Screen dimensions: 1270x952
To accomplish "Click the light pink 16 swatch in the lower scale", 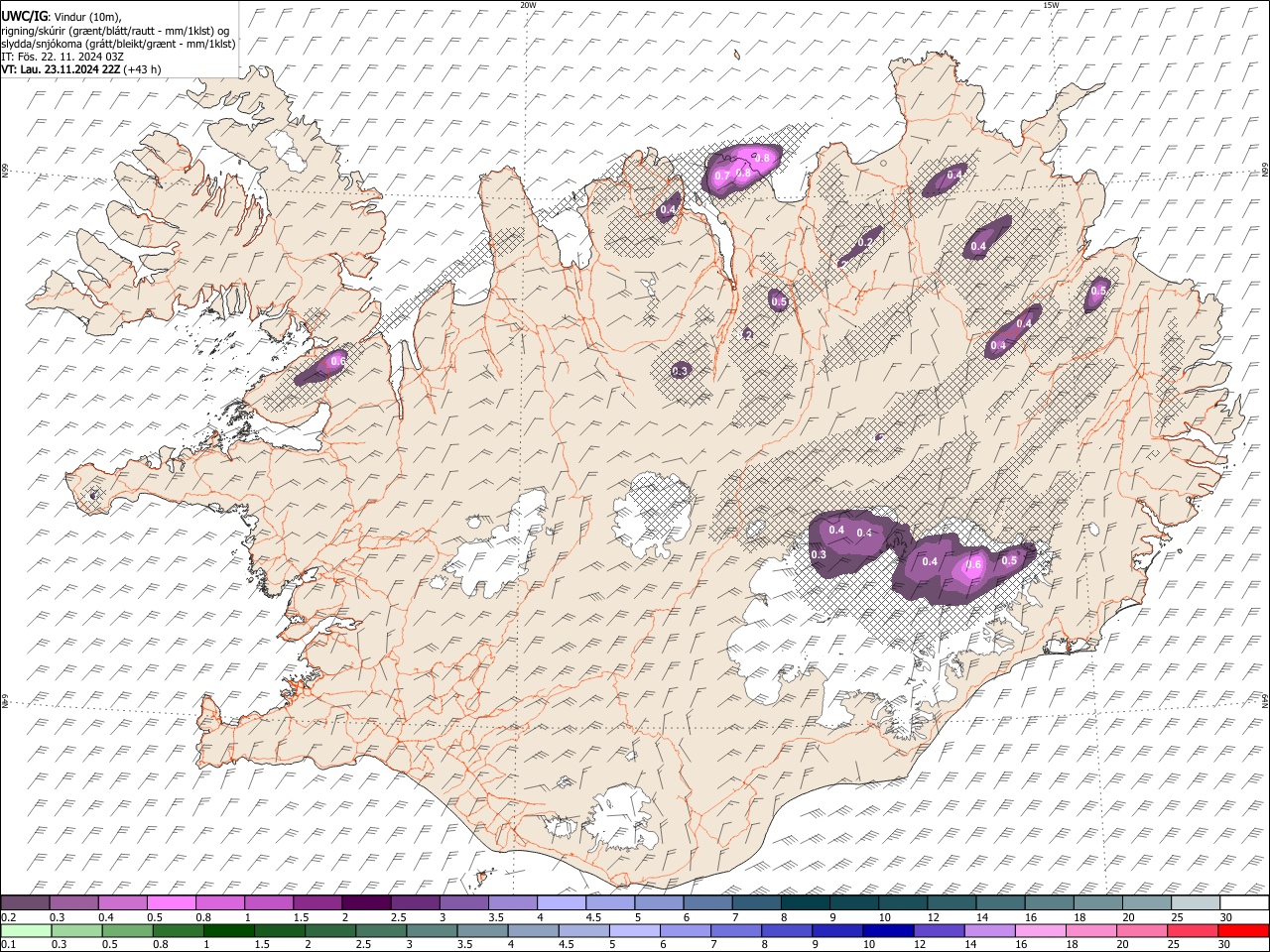I will click(1040, 930).
